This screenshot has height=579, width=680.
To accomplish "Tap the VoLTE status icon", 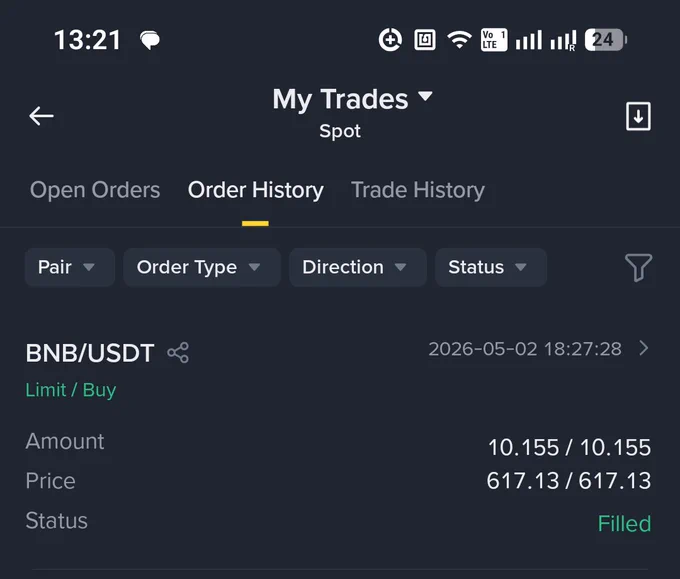I will [x=494, y=40].
